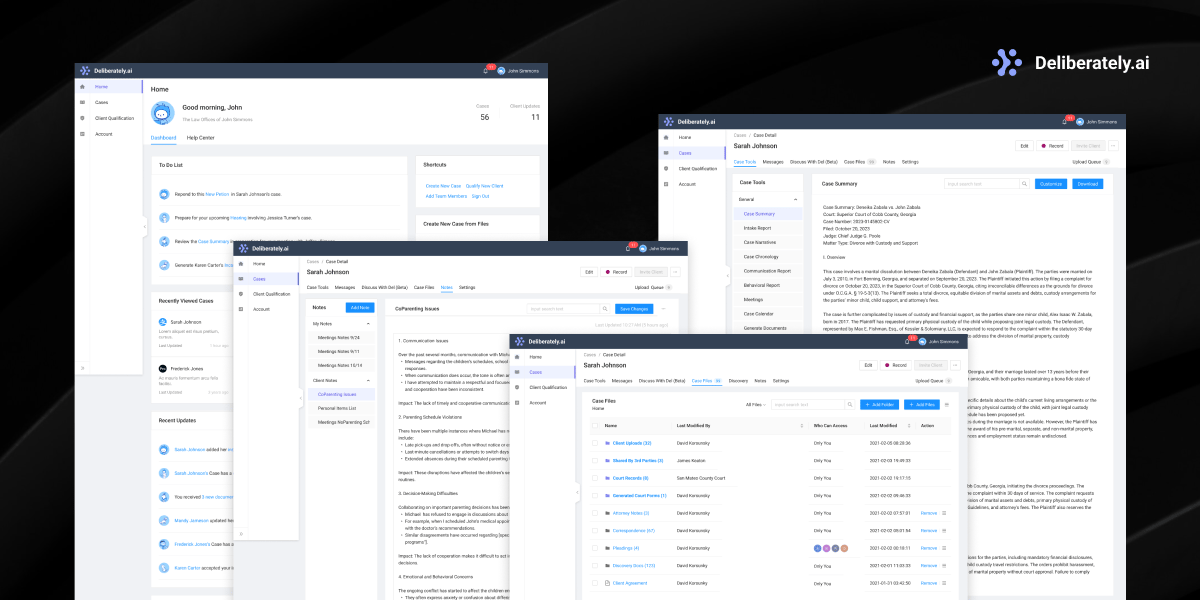Tick checkbox for Correspondence folder
The width and height of the screenshot is (1200, 600).
coord(595,530)
